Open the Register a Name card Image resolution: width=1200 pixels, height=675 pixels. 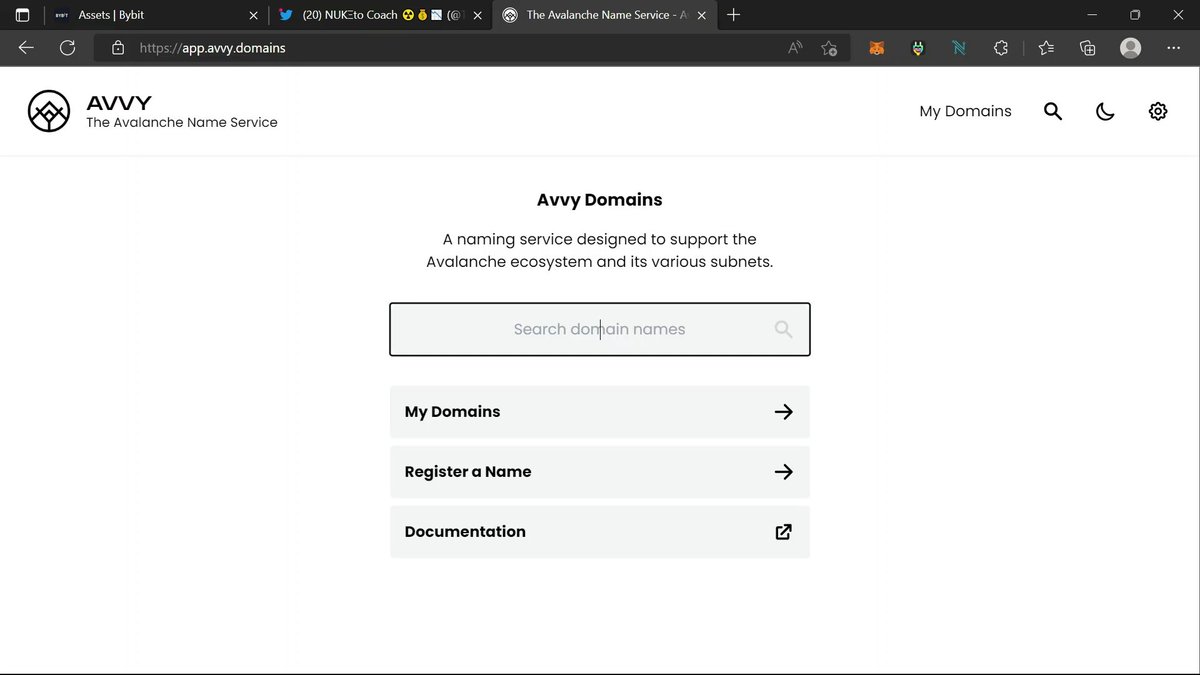pos(600,472)
